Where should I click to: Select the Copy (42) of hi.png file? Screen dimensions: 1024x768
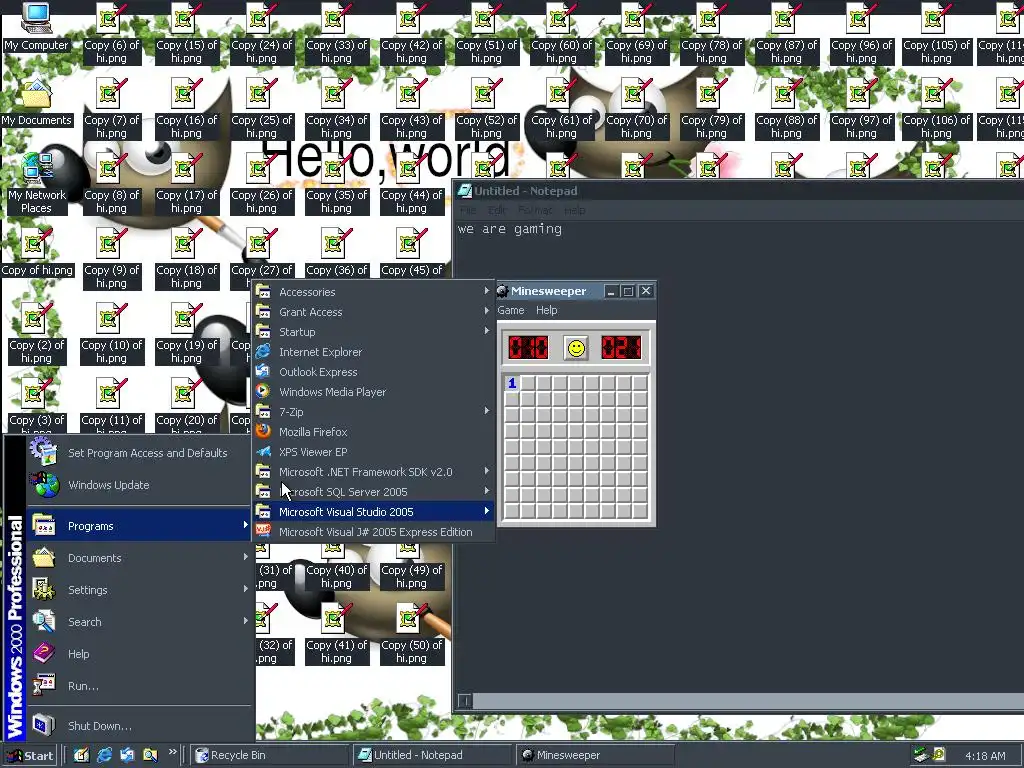(x=411, y=33)
